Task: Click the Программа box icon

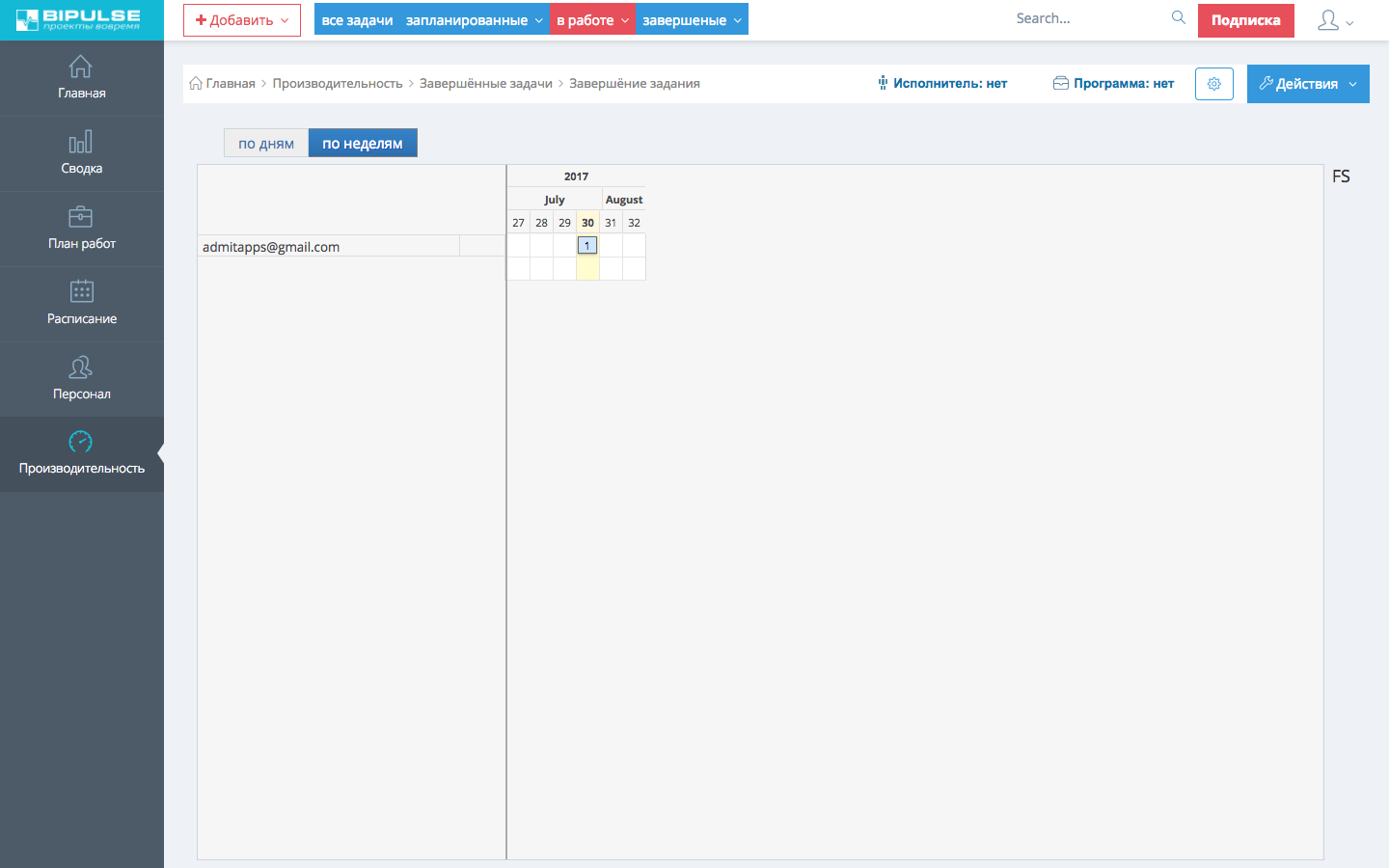Action: (1061, 83)
